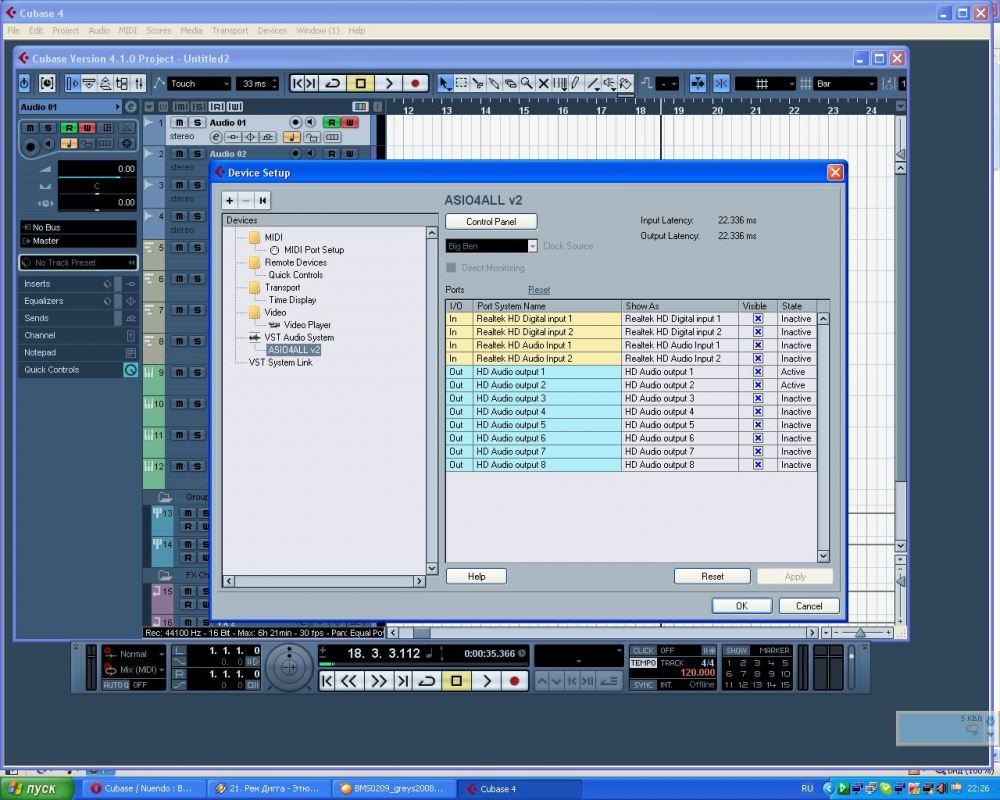
Task: Click Cancel in Device Setup
Action: tap(809, 606)
